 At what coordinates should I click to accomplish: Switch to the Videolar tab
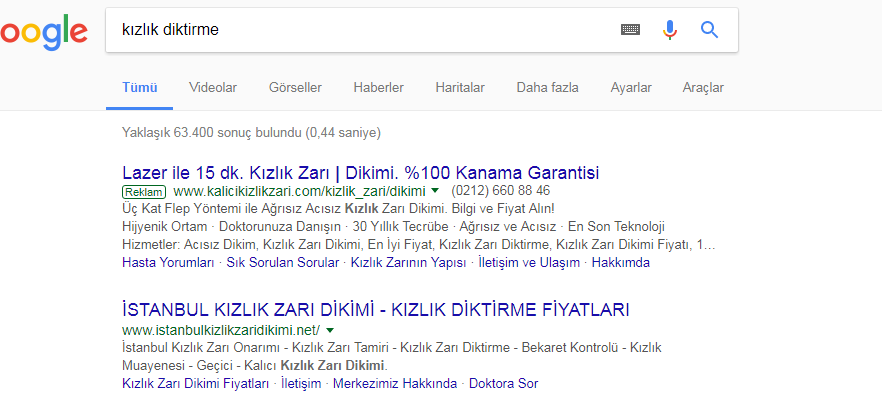(213, 88)
